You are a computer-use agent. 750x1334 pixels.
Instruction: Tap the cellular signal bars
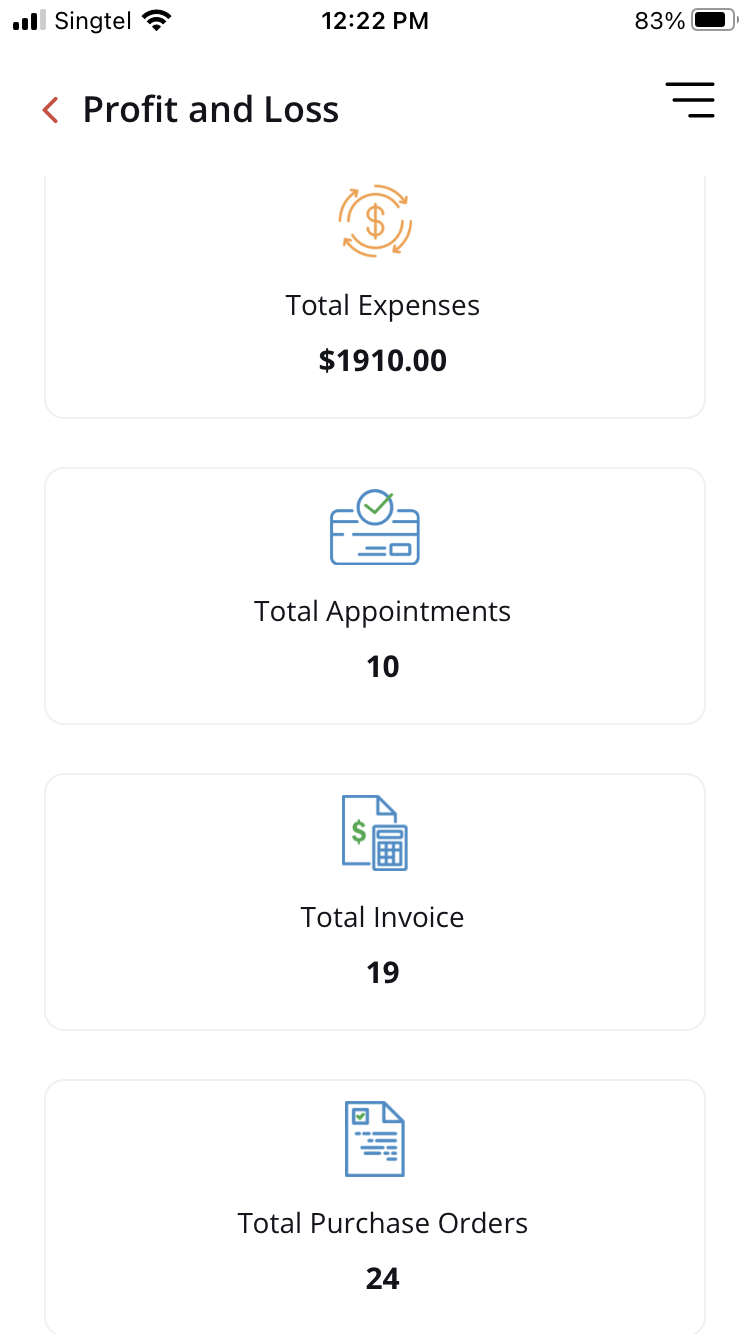[x=29, y=20]
